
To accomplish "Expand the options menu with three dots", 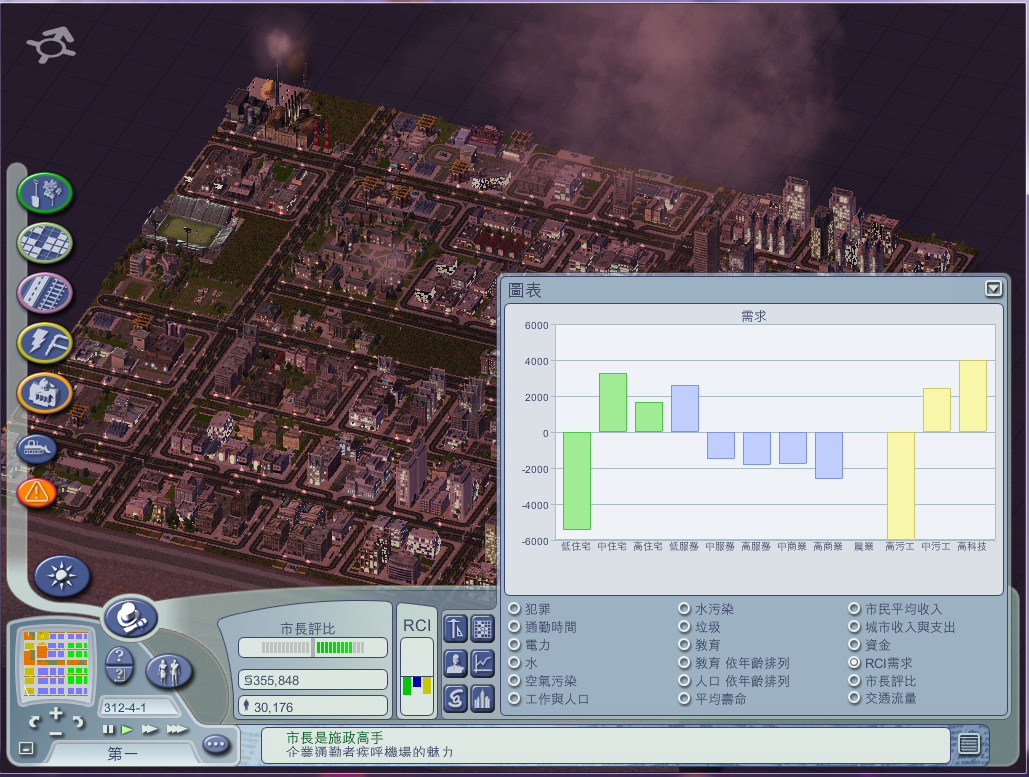I will (215, 744).
